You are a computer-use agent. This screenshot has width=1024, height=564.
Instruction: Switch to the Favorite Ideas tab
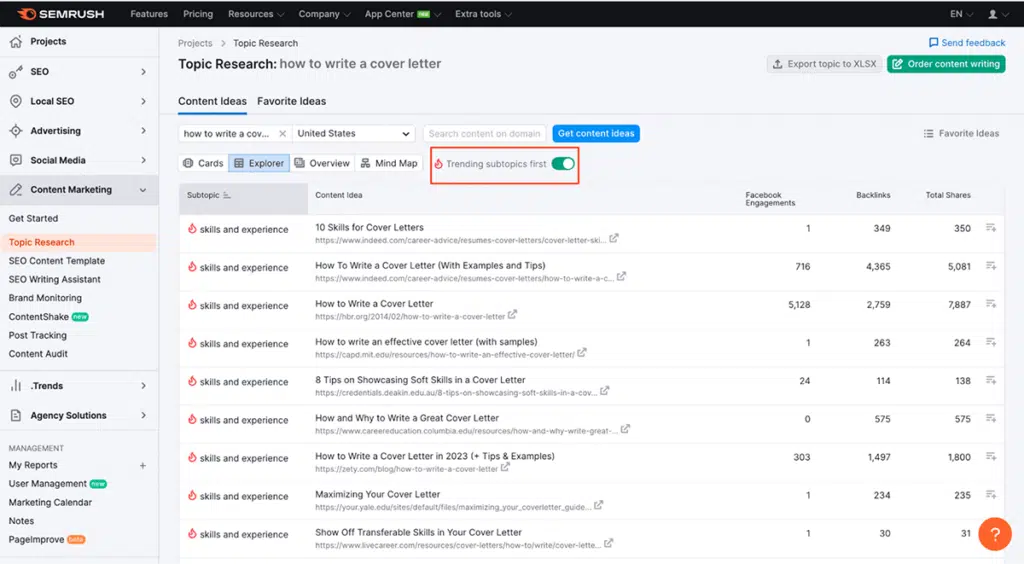coord(291,101)
